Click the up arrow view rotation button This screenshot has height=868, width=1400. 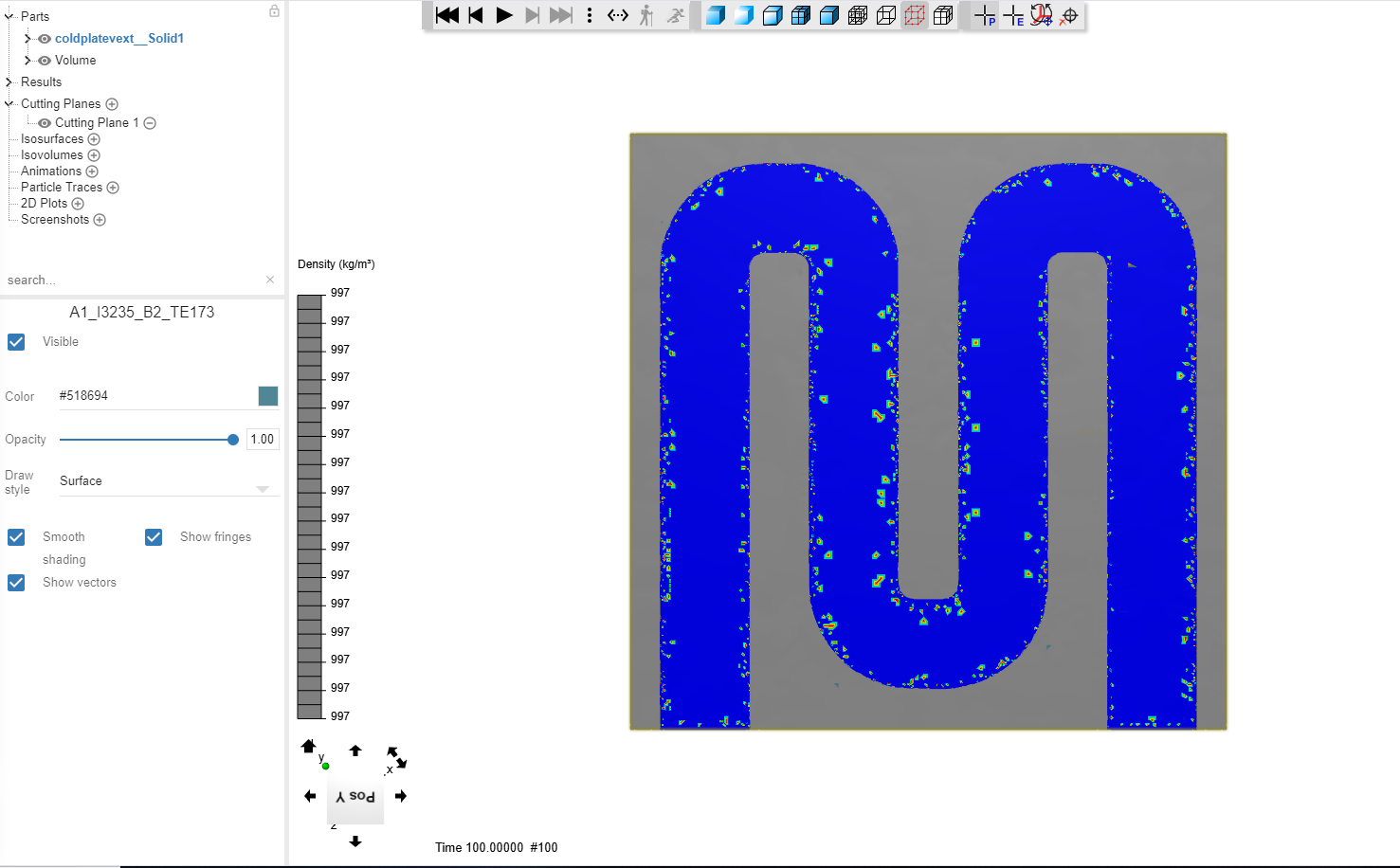355,750
